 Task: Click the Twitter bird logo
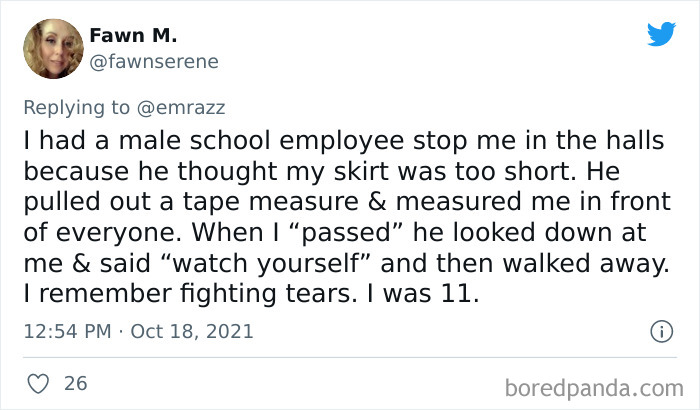click(661, 35)
